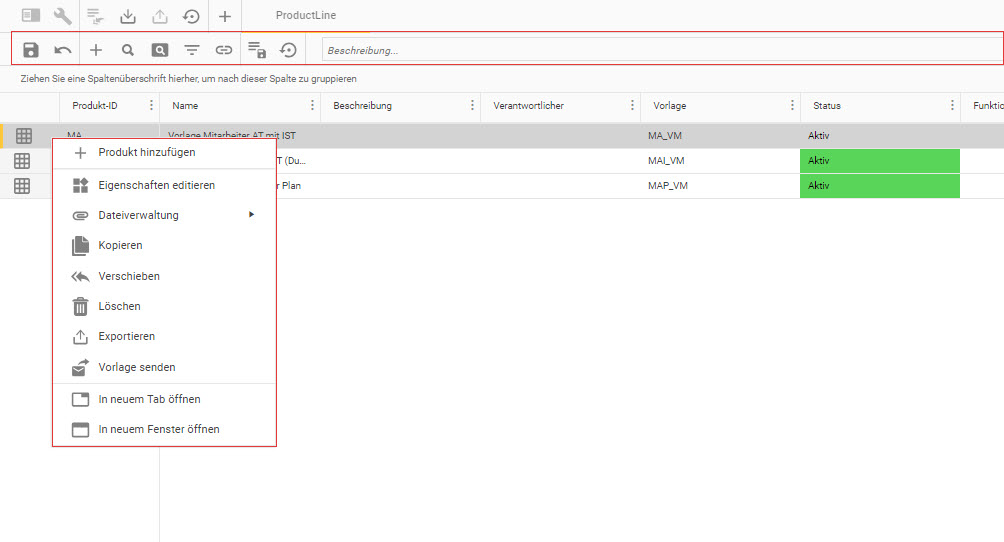Click the save (floppy disk) toolbar icon
The height and width of the screenshot is (542, 1004).
[x=31, y=49]
